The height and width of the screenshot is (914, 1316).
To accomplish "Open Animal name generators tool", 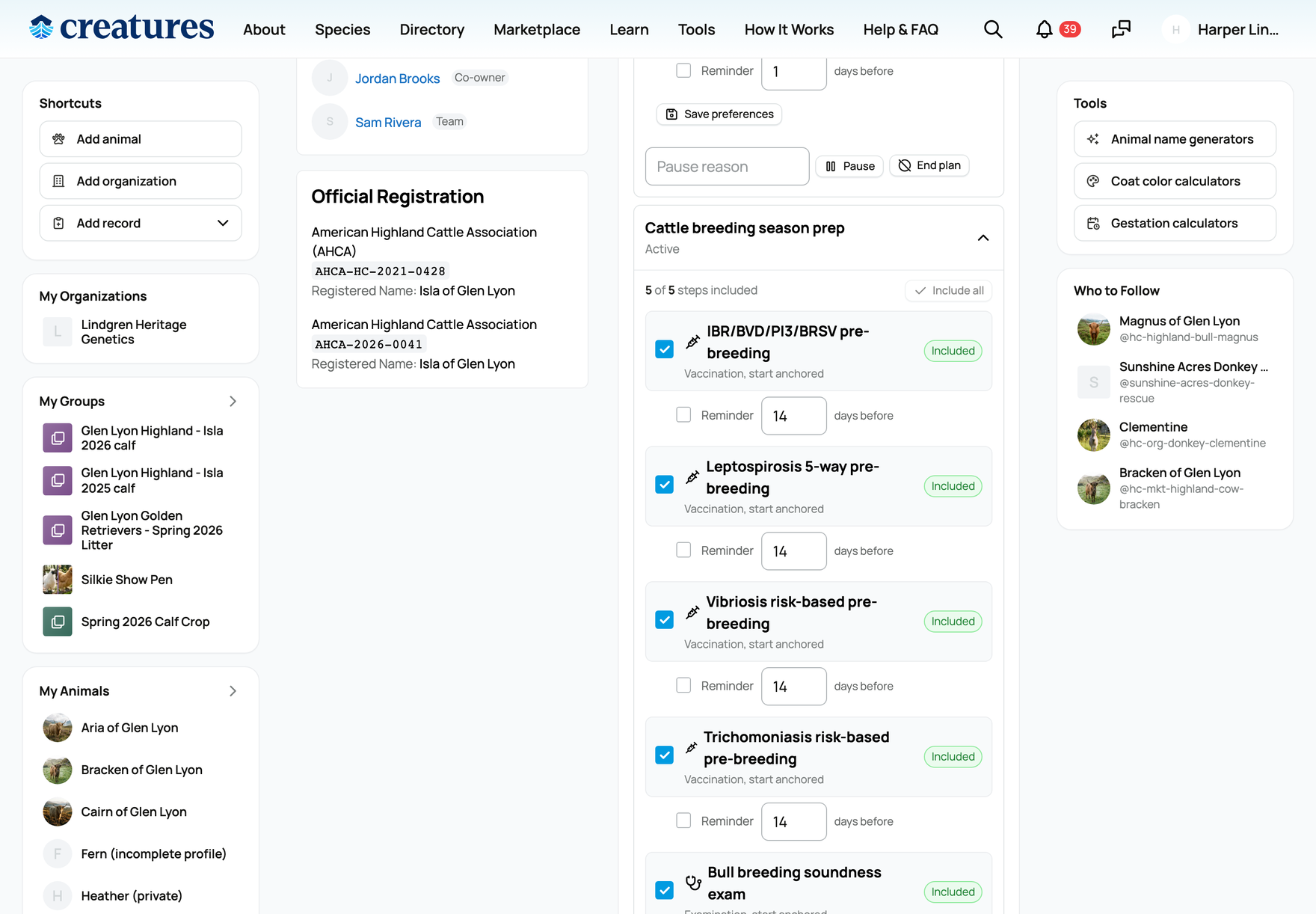I will pos(1175,139).
